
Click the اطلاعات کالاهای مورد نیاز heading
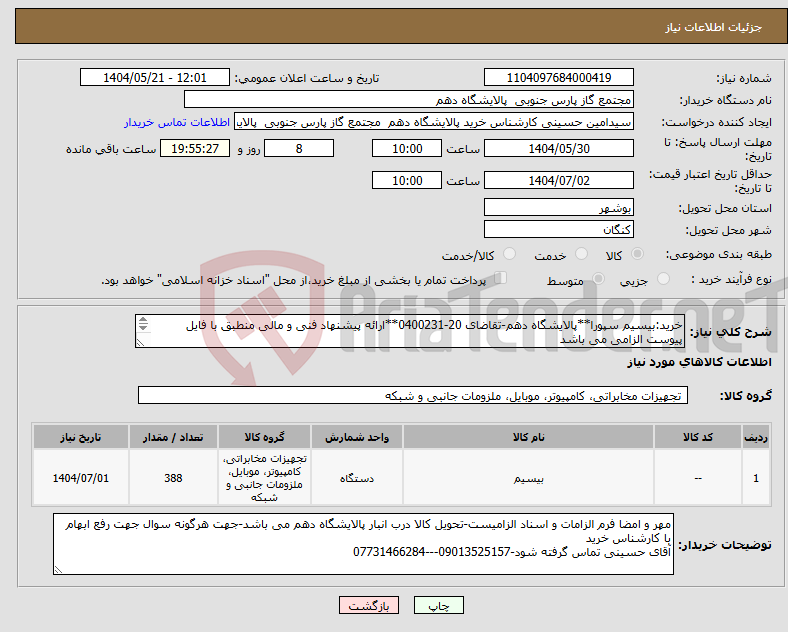(x=699, y=362)
